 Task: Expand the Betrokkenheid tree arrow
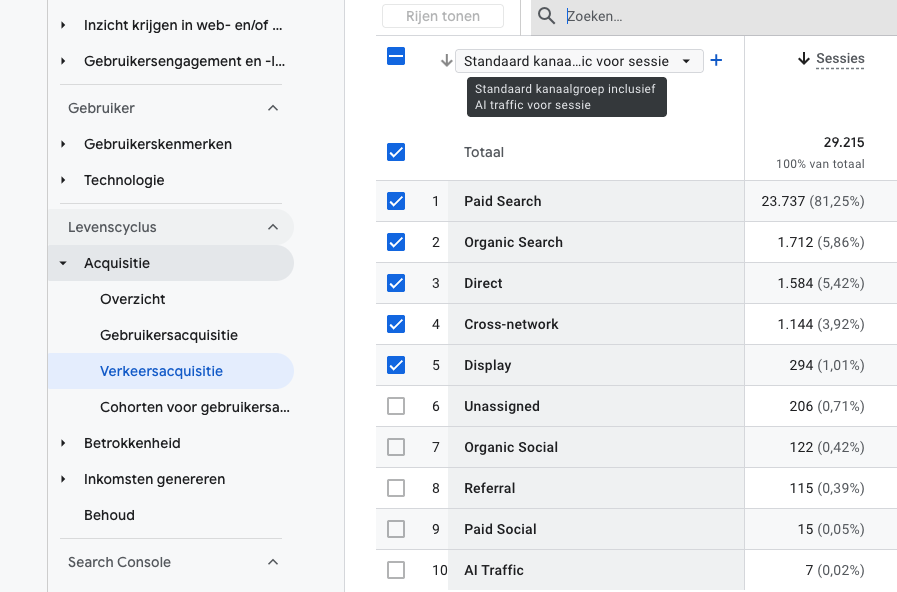[63, 443]
